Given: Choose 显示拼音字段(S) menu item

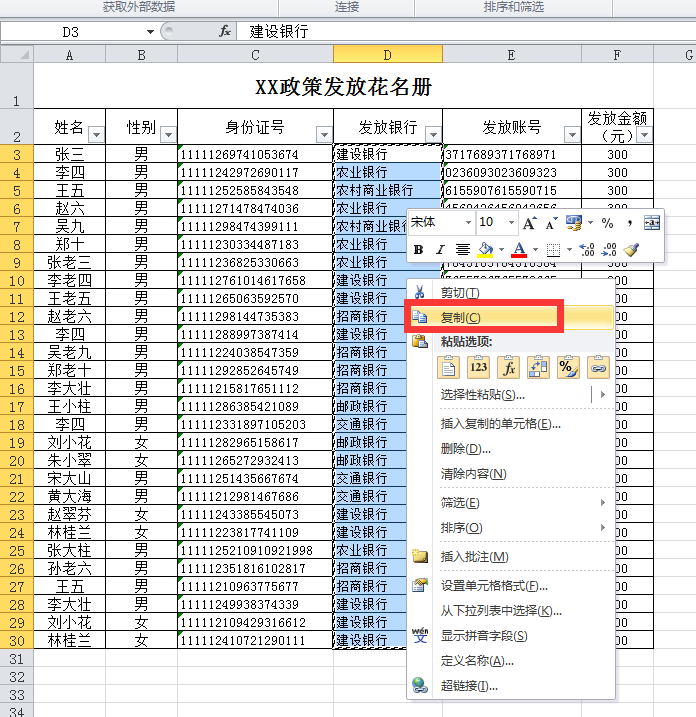Looking at the screenshot, I should click(x=510, y=636).
